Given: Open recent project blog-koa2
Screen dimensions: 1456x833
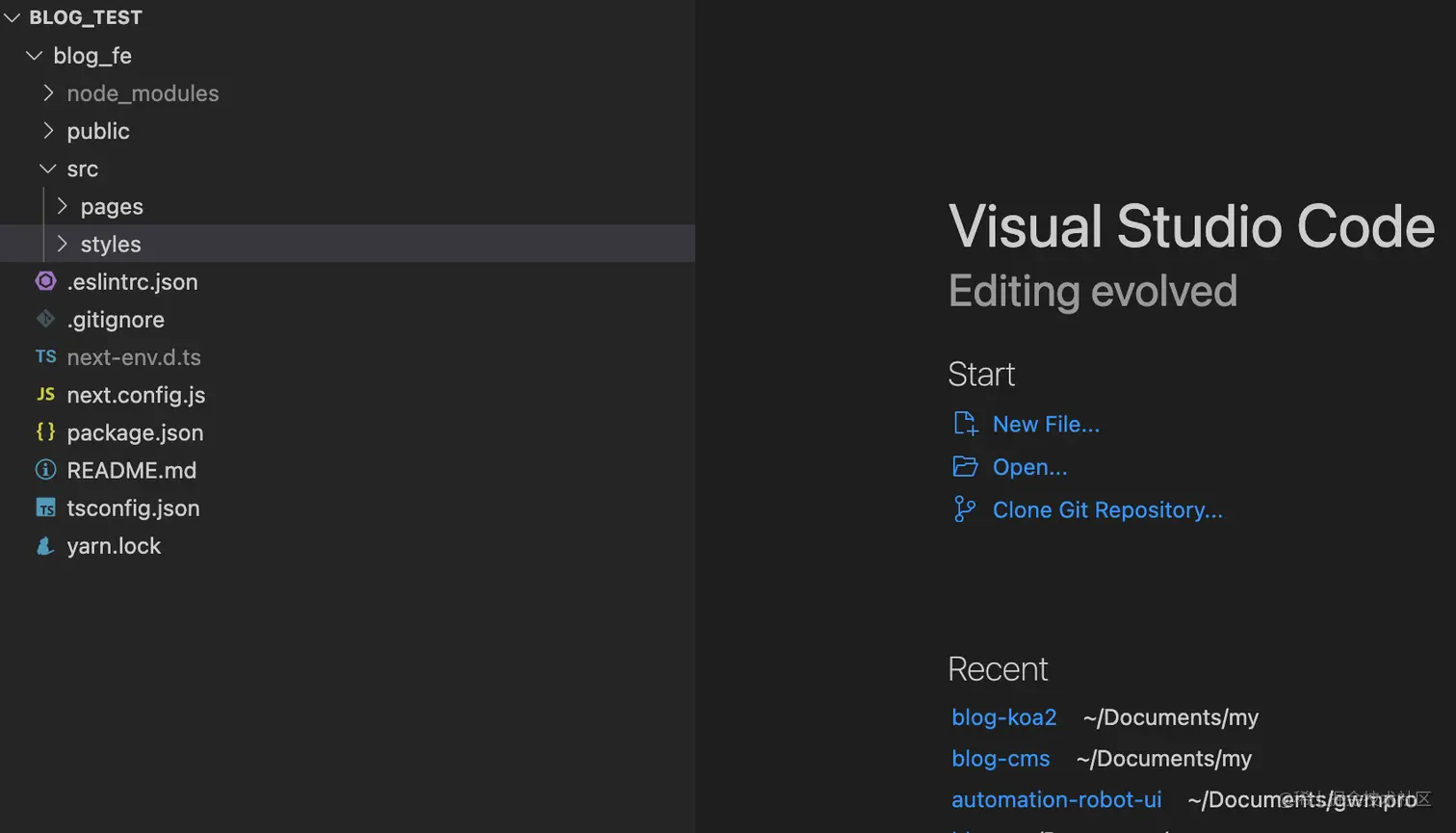Looking at the screenshot, I should pyautogui.click(x=1003, y=717).
